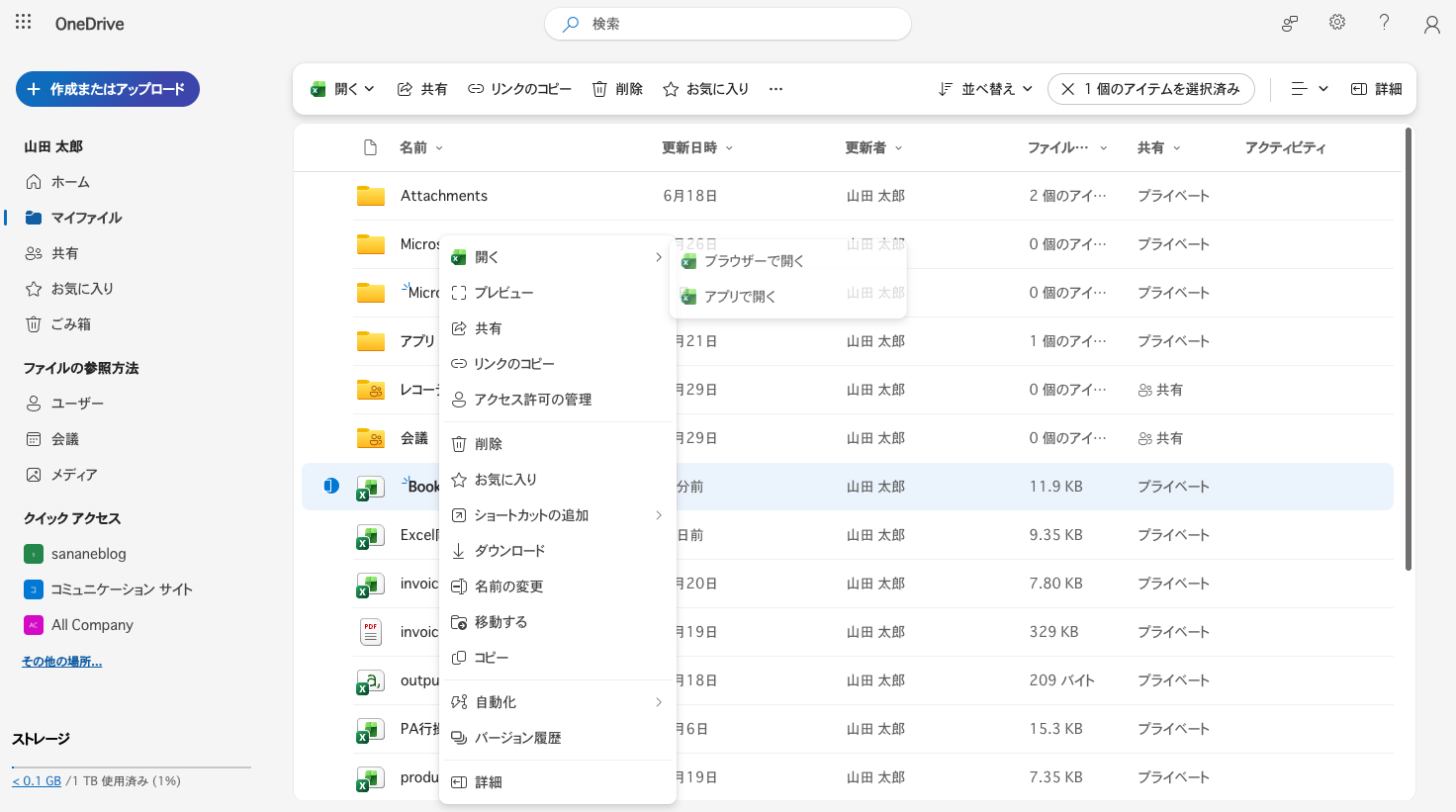Viewport: 1456px width, 812px height.
Task: Select お気に入り in the context menu
Action: [x=557, y=480]
